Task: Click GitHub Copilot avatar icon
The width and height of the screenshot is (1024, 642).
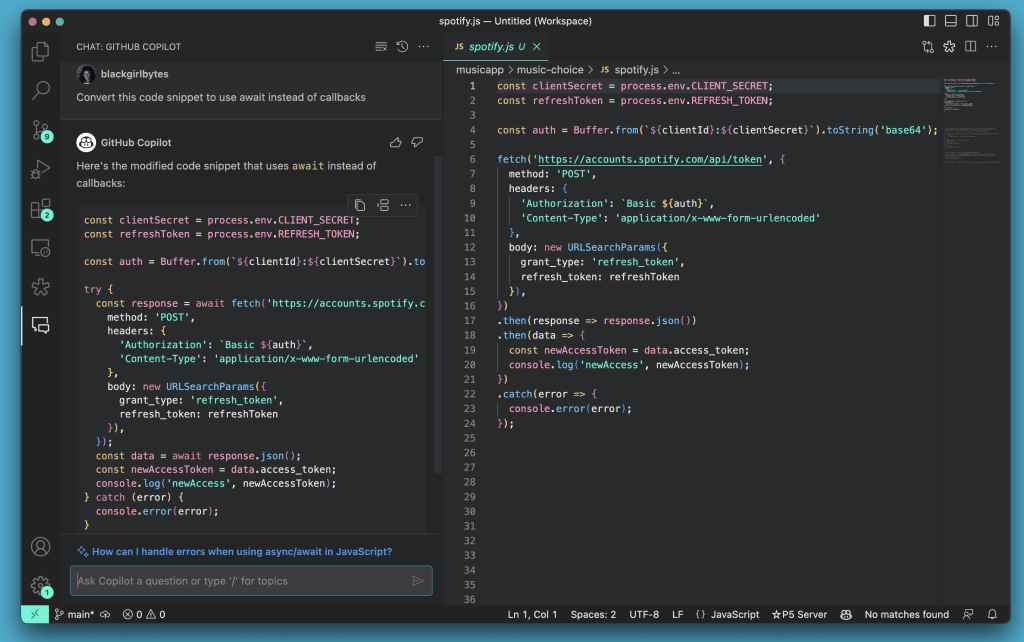Action: [86, 142]
